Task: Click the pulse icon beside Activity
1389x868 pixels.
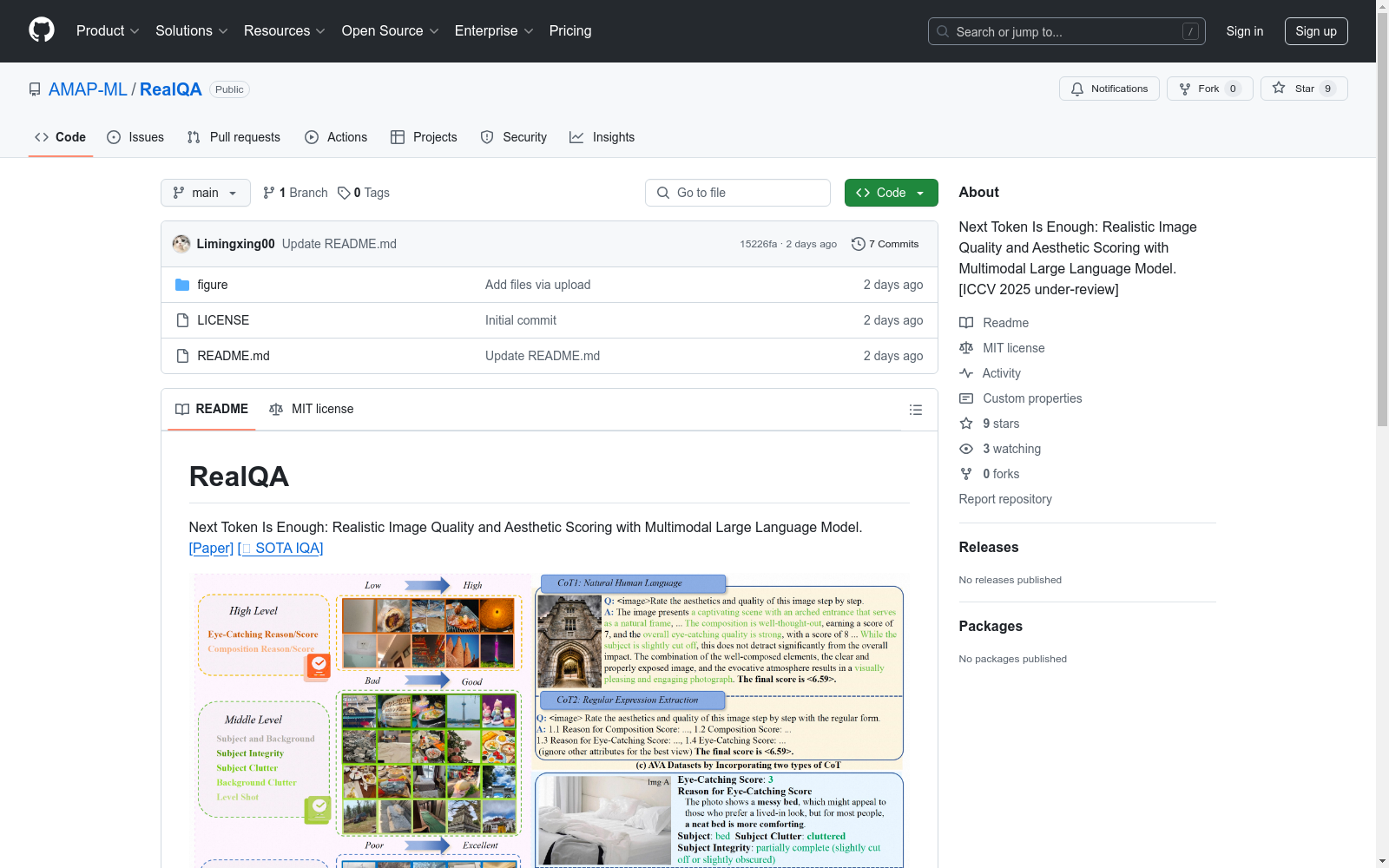Action: [966, 373]
